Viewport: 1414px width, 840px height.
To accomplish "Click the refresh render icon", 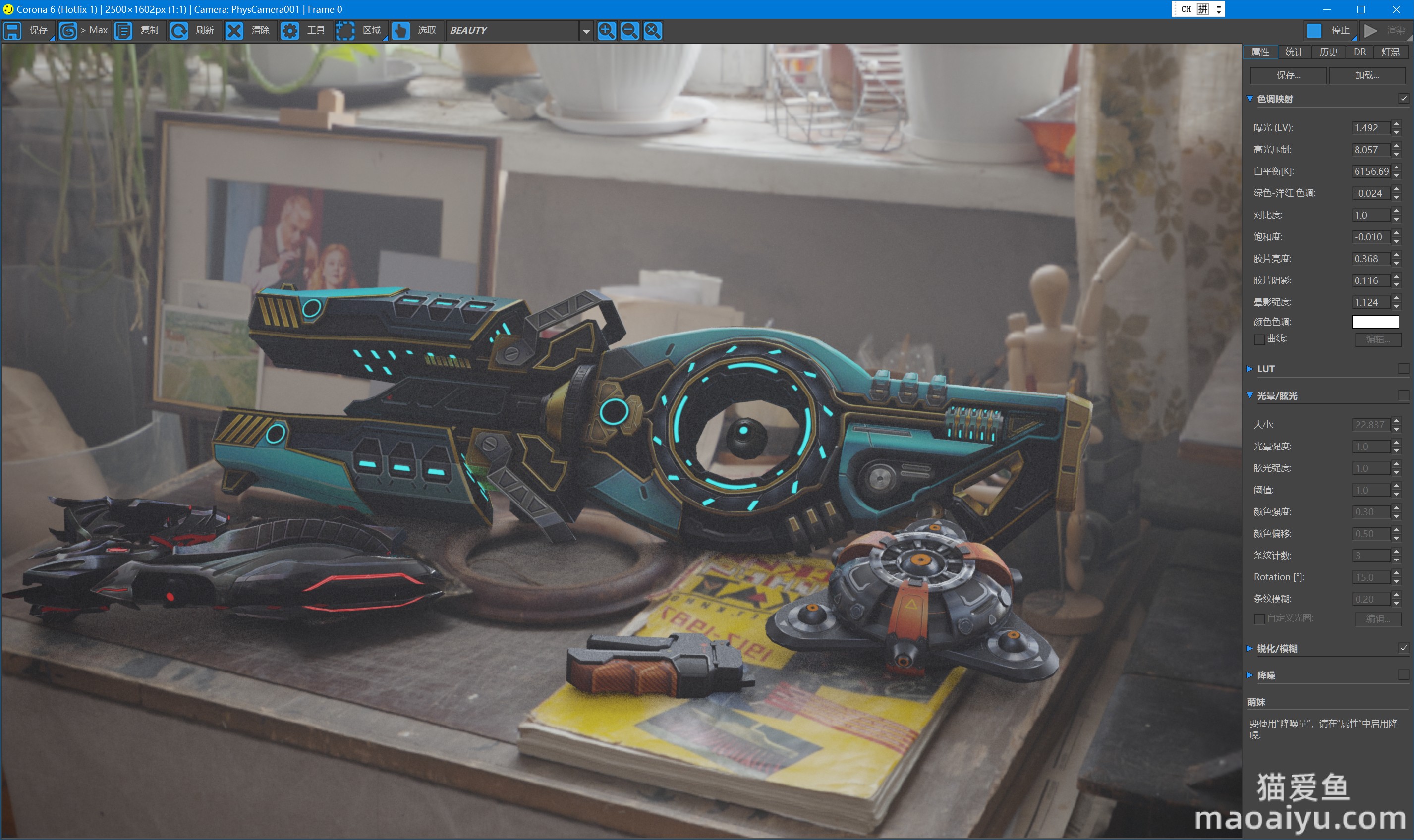I will 179,31.
